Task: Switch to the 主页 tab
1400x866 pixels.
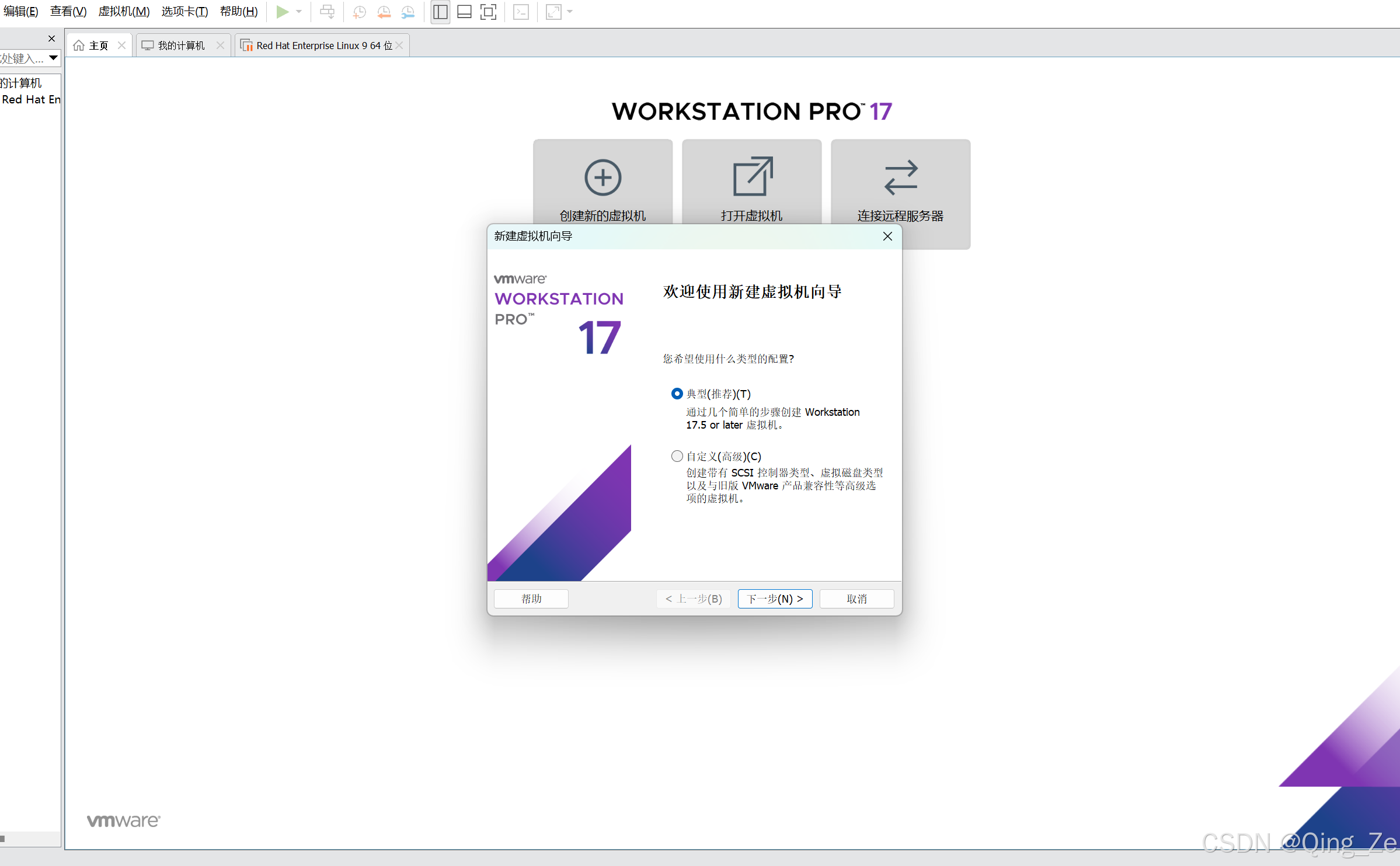Action: [99, 46]
